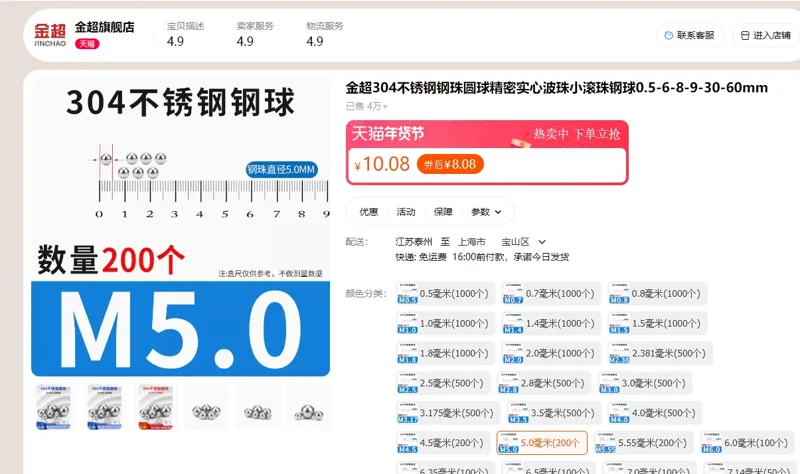The height and width of the screenshot is (474, 800).
Task: Open the 优惠 tab
Action: click(368, 212)
